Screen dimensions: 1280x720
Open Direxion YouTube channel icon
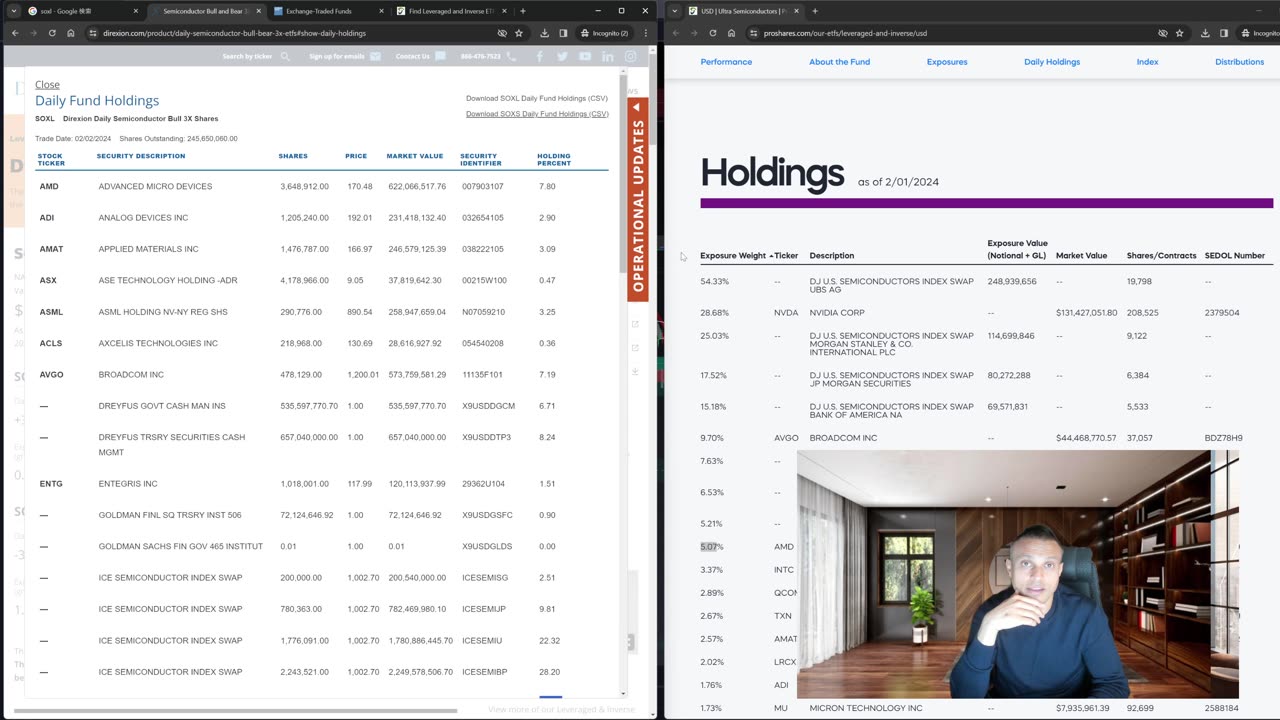[x=585, y=56]
